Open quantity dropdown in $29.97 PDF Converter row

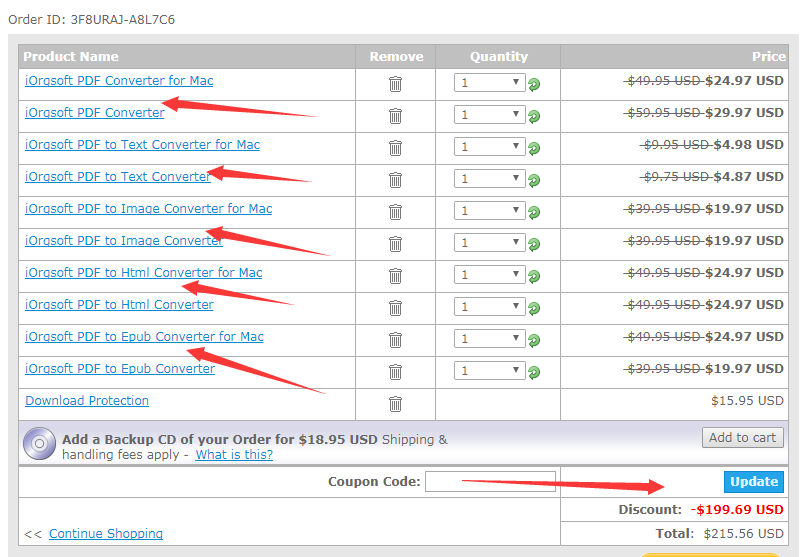tap(490, 114)
